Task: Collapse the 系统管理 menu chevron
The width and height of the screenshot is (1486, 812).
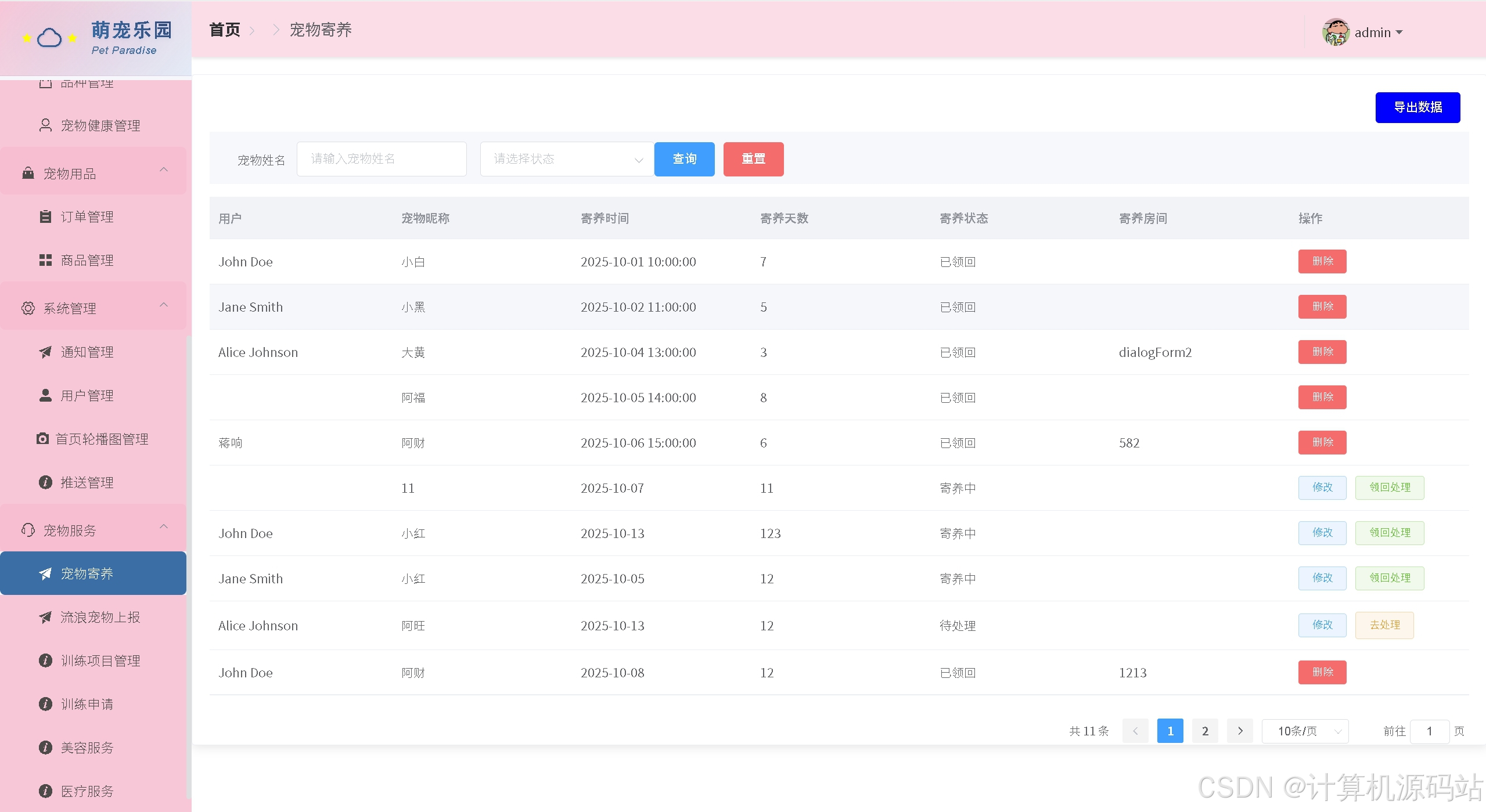Action: 164,305
